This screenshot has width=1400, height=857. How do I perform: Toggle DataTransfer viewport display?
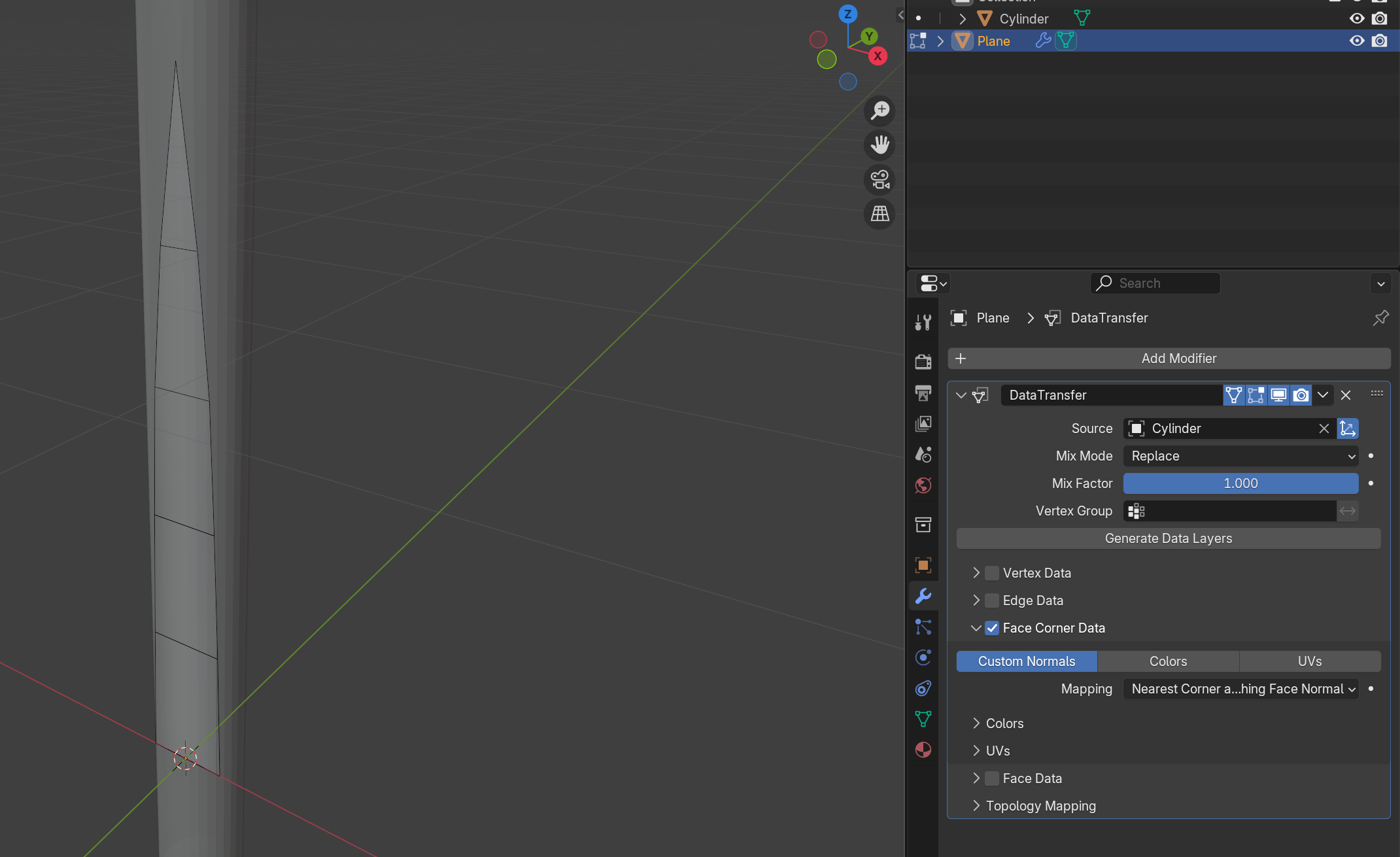(x=1278, y=395)
